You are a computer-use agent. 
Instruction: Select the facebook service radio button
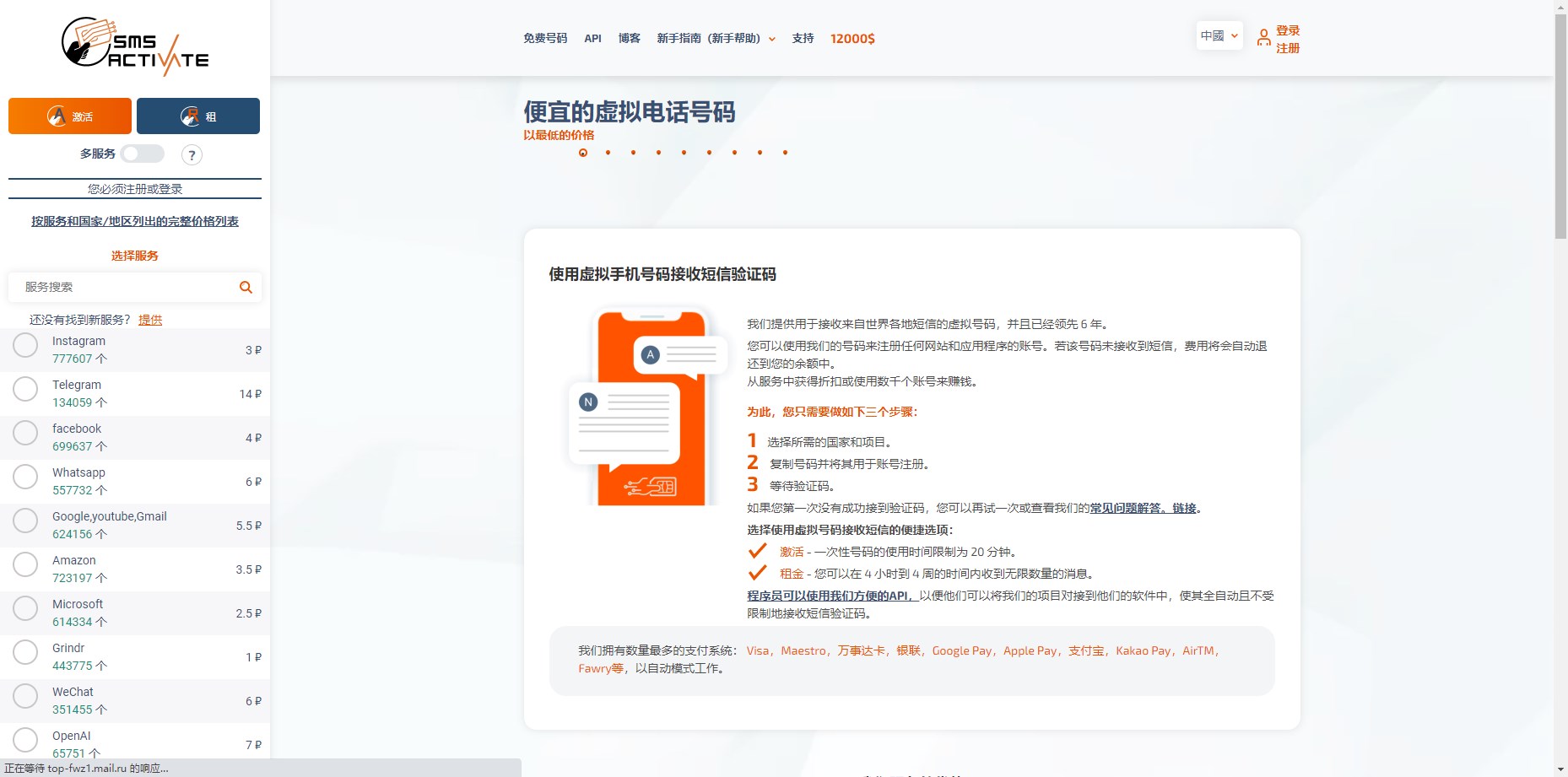[x=25, y=433]
